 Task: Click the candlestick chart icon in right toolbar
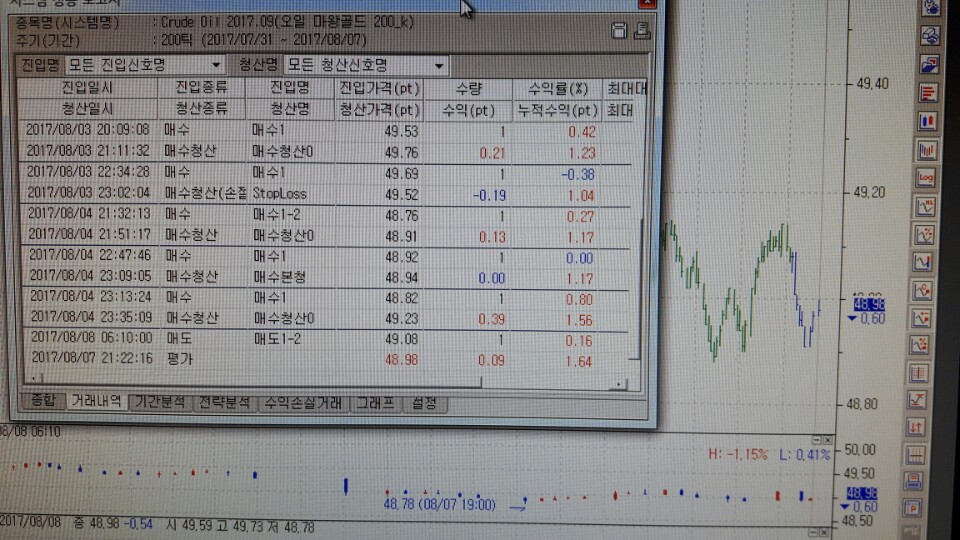(927, 151)
